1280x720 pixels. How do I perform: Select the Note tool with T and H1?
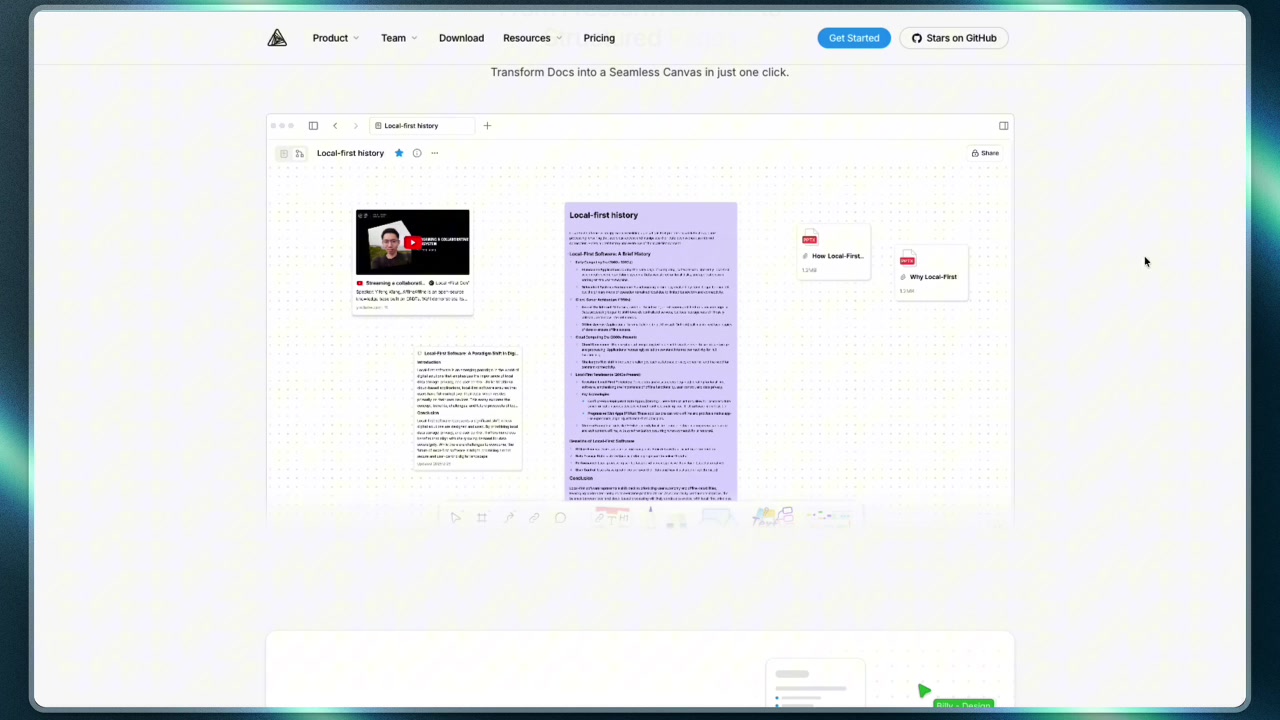613,517
